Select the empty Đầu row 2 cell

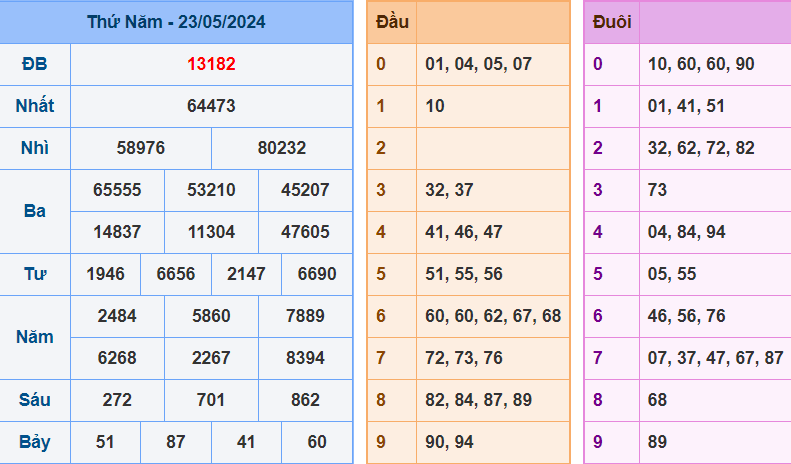493,148
